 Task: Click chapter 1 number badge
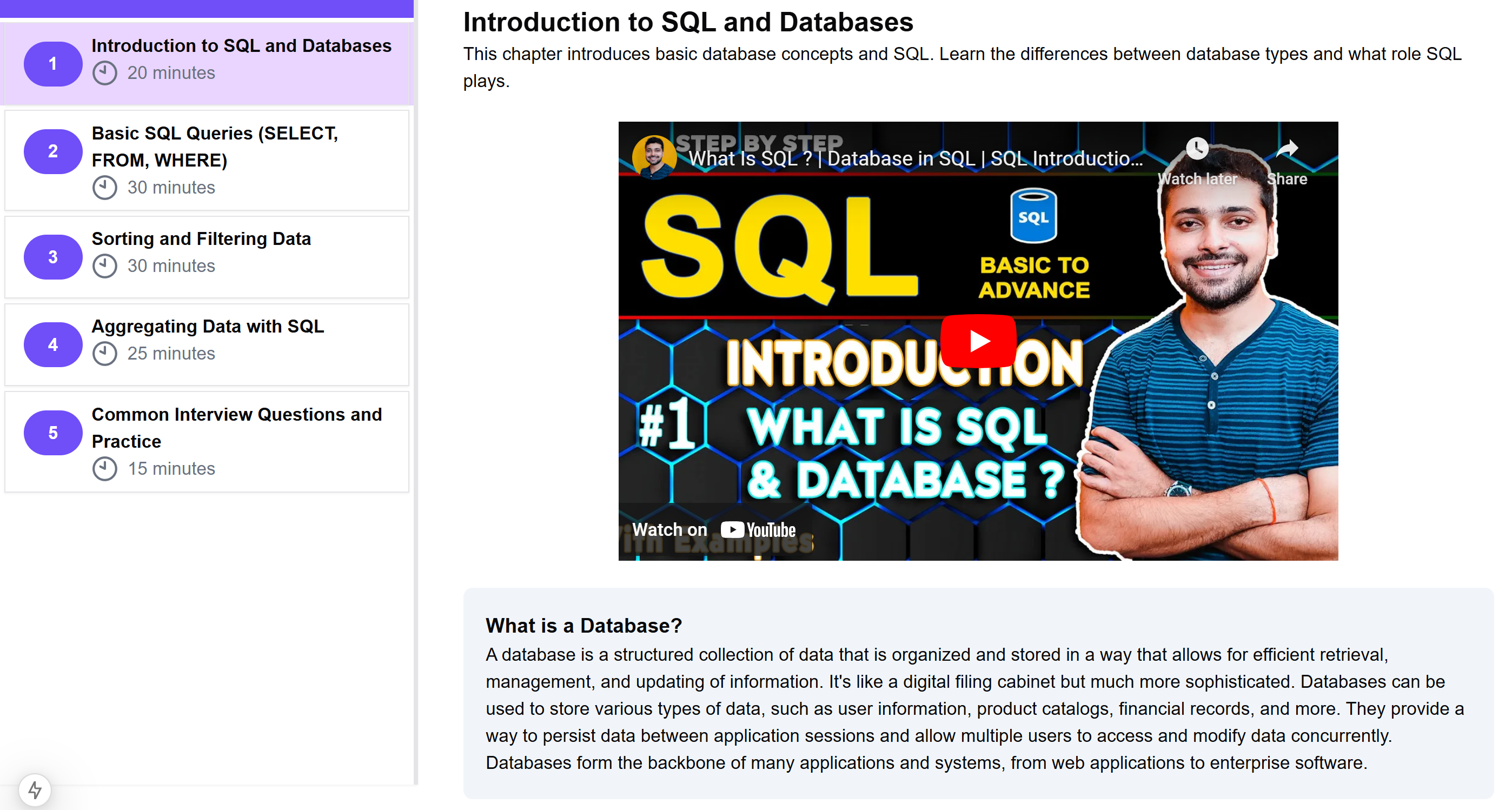[x=53, y=63]
